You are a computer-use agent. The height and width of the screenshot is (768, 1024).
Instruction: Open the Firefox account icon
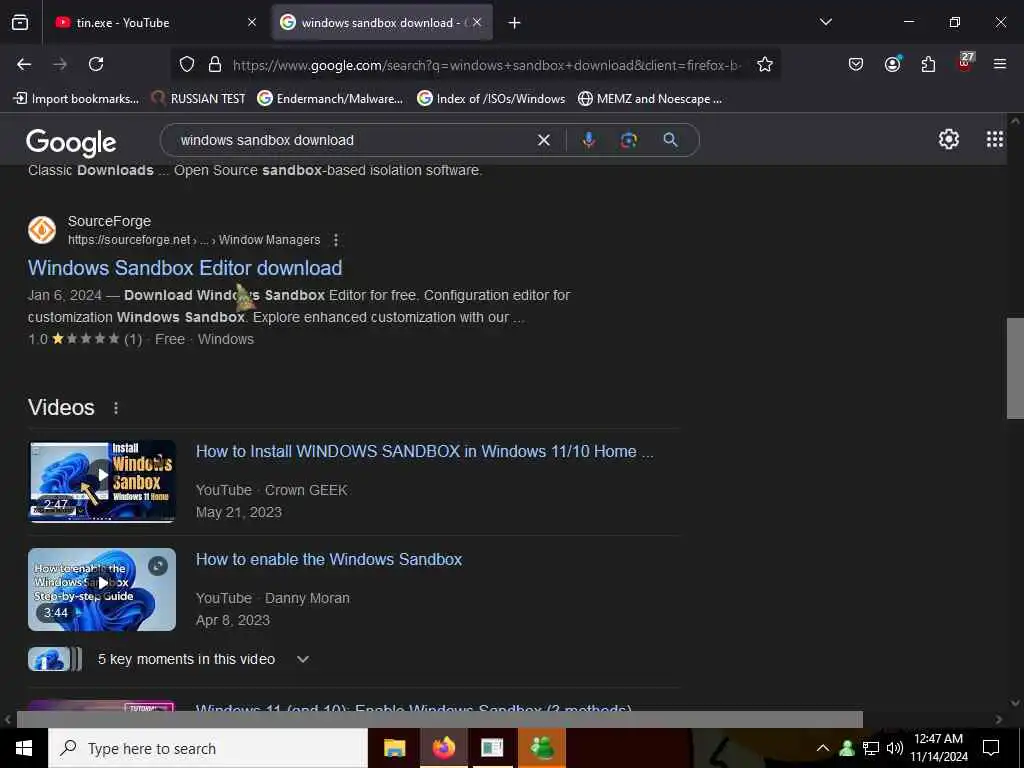tap(892, 64)
